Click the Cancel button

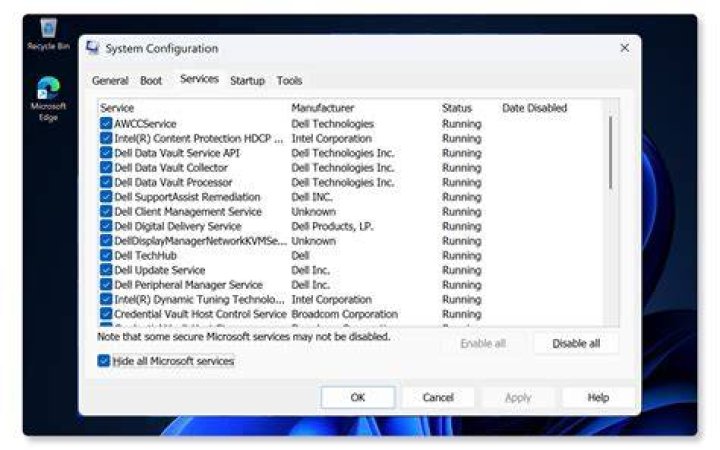point(438,398)
